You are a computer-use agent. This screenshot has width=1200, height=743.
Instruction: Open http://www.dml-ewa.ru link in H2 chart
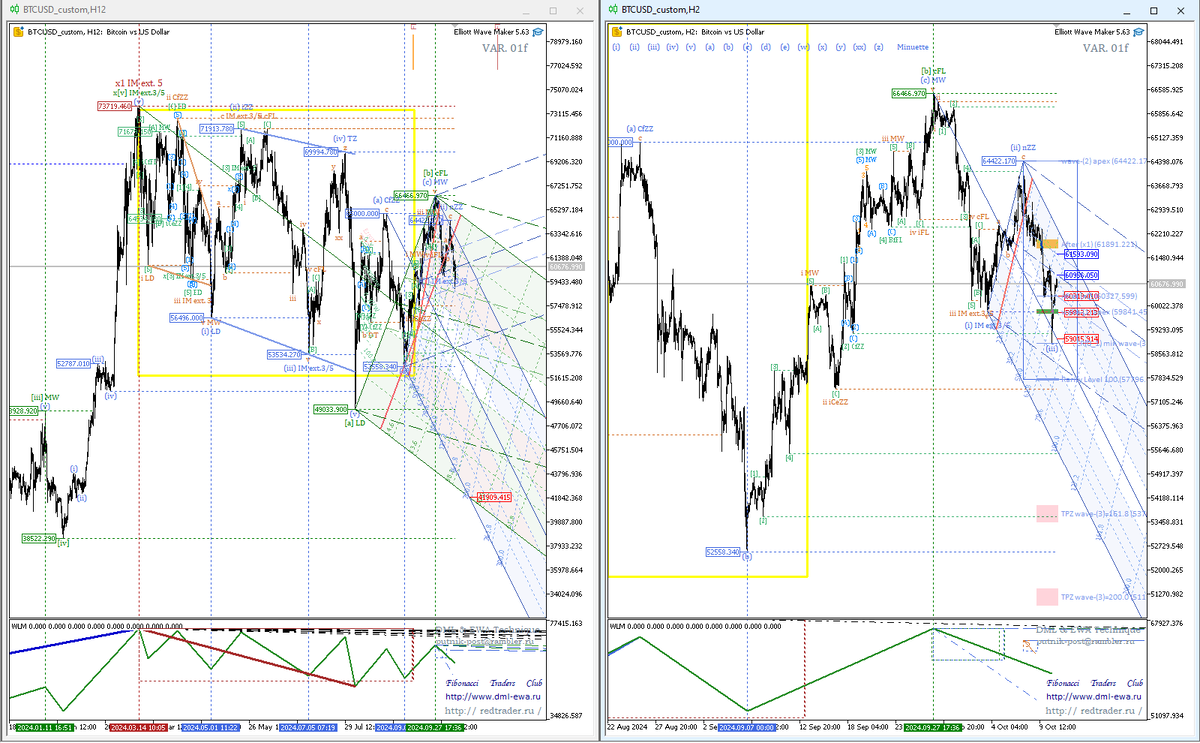(x=1094, y=697)
